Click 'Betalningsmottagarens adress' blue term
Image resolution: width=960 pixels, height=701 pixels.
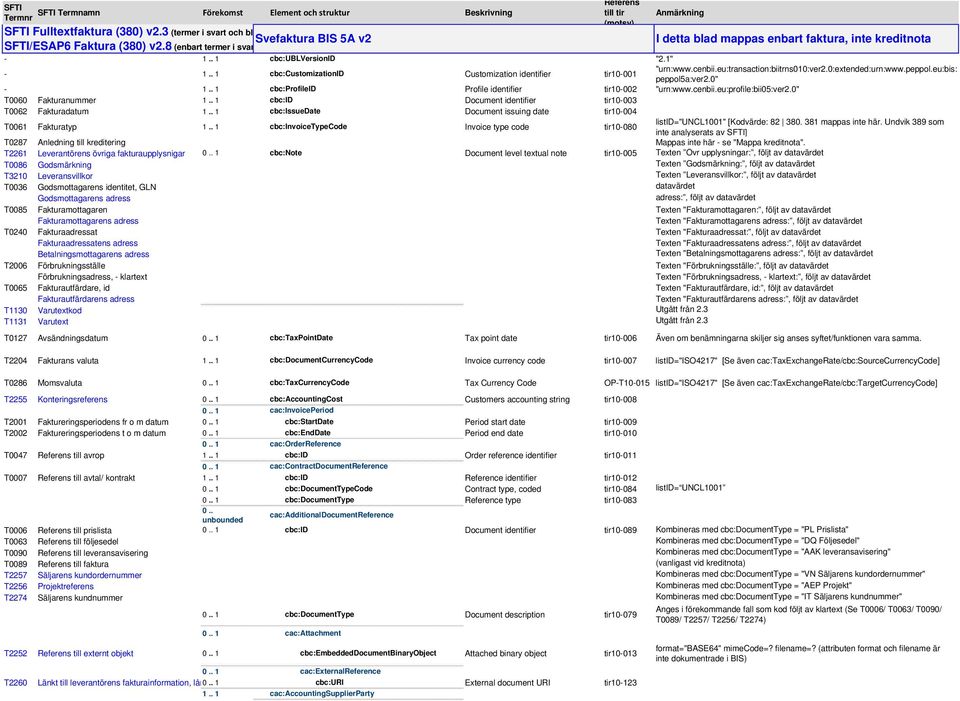(93, 254)
